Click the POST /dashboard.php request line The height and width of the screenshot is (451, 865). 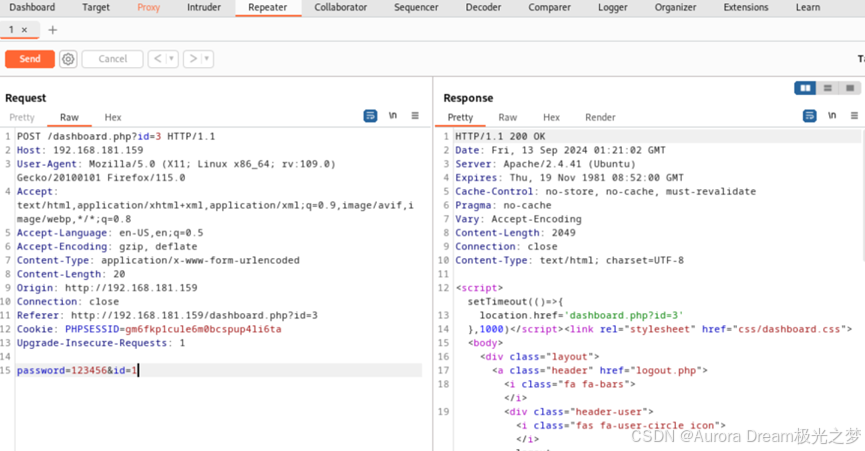coord(116,136)
